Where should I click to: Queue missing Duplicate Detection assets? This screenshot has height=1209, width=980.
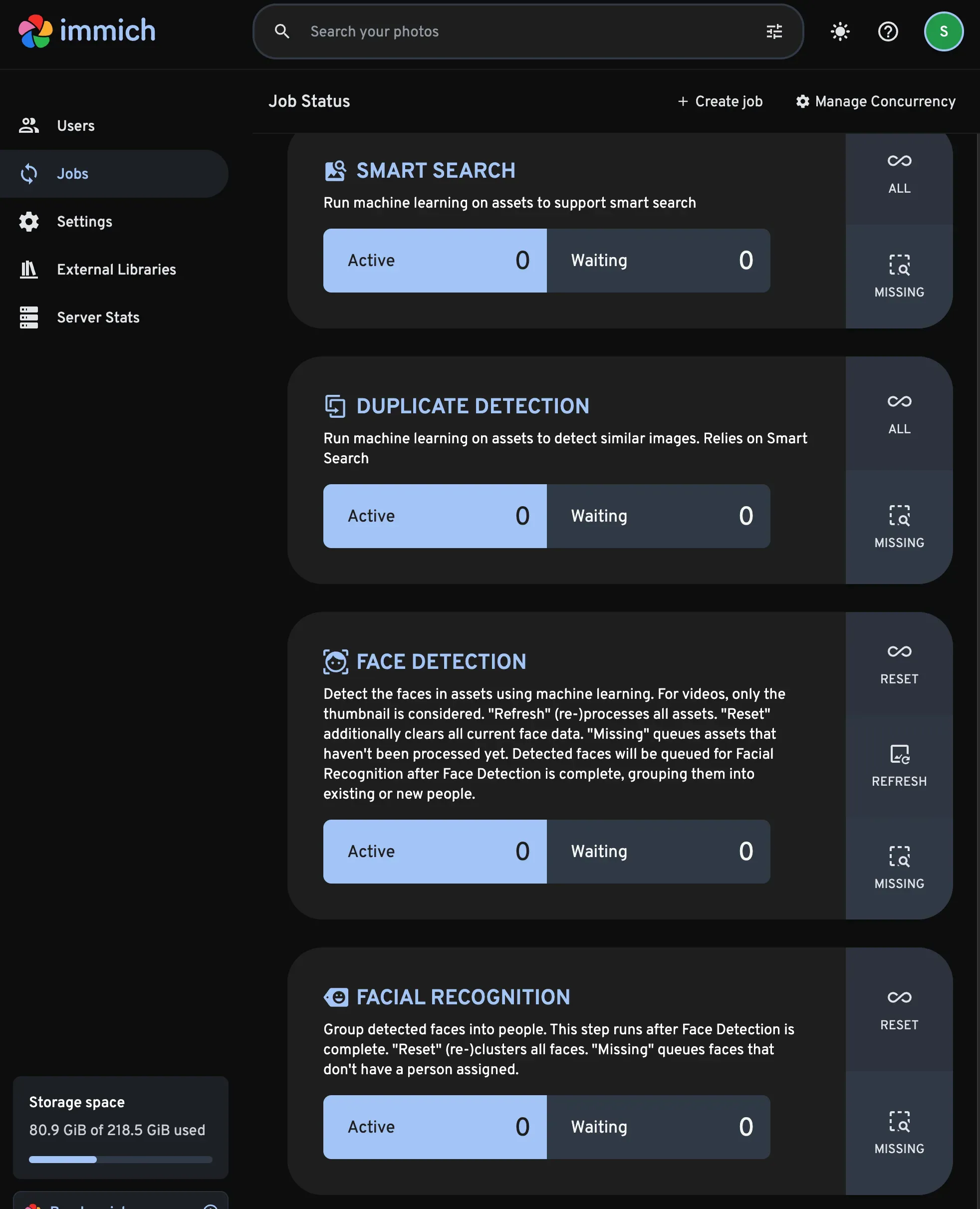click(x=899, y=527)
